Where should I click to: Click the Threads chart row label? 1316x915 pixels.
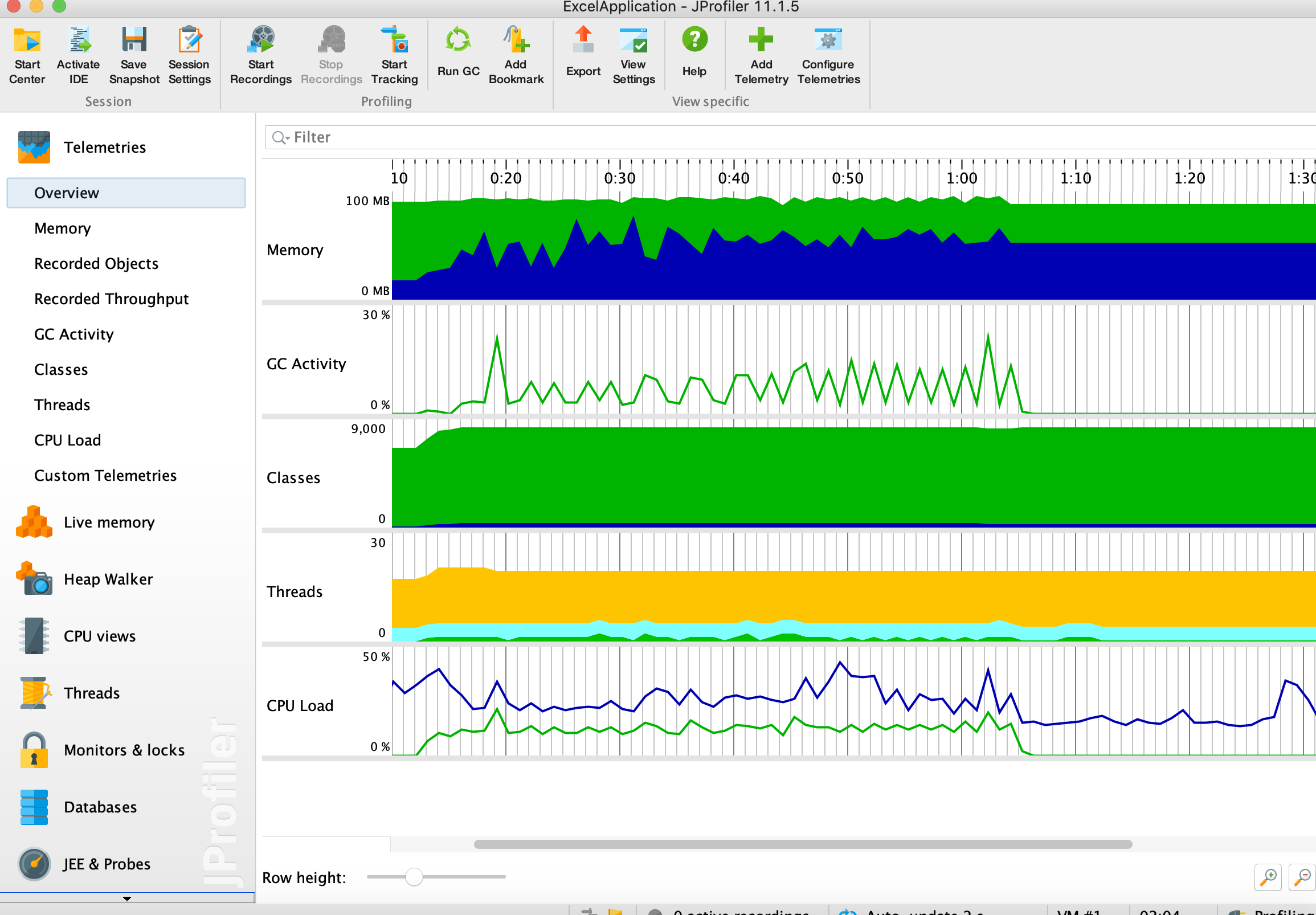294,591
